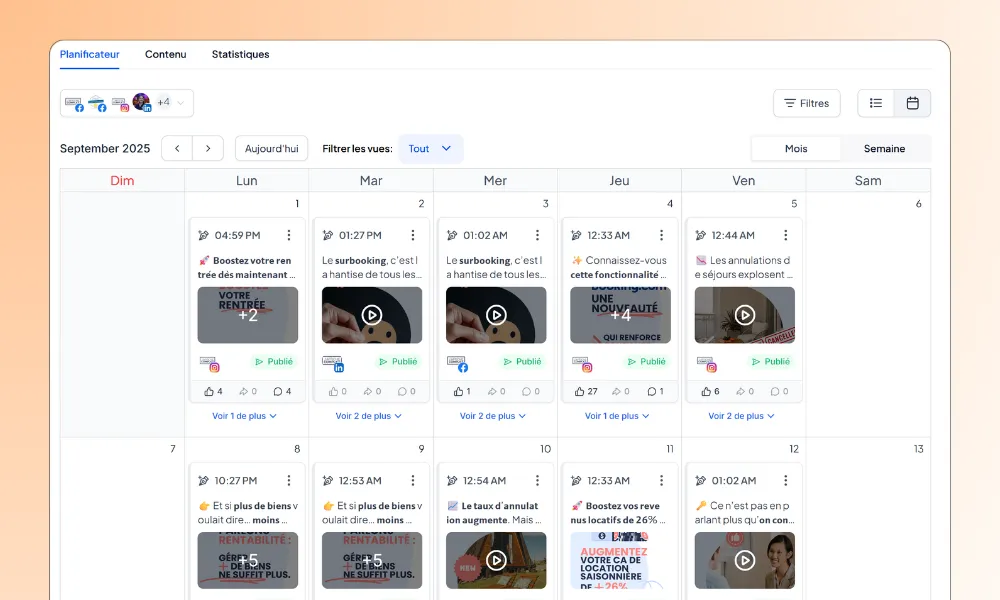Click the comment icon on Thursday 4 post
This screenshot has width=1000, height=600.
(x=651, y=391)
